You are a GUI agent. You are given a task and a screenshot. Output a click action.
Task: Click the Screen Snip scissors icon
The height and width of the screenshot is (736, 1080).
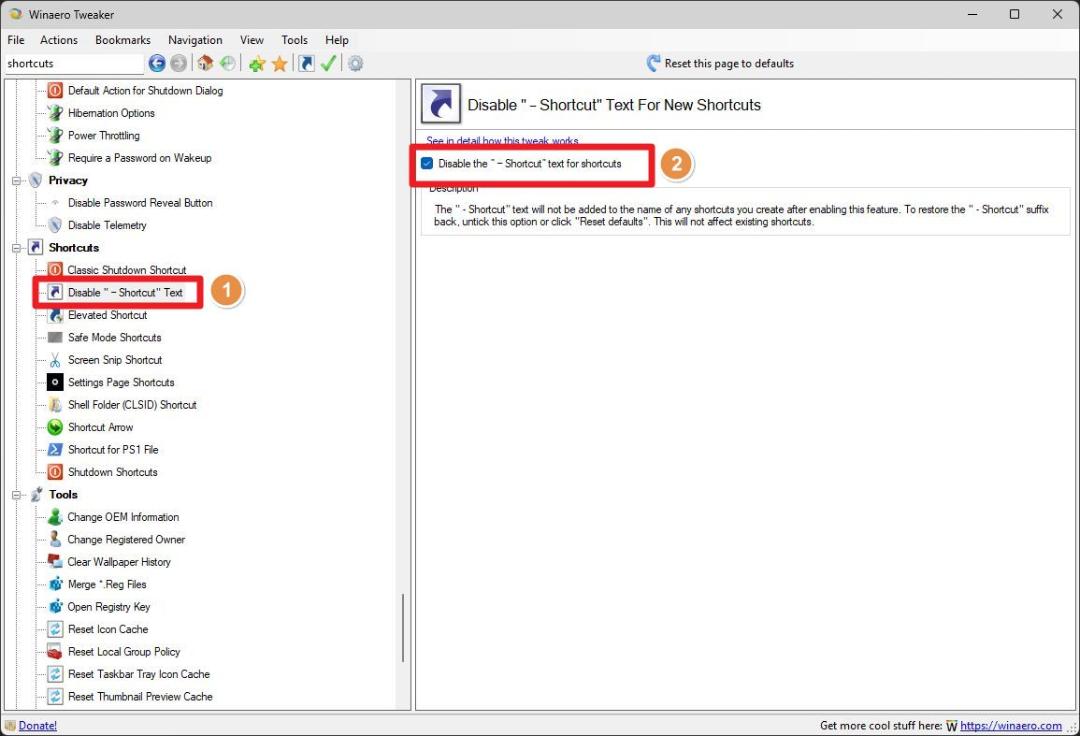(x=55, y=359)
